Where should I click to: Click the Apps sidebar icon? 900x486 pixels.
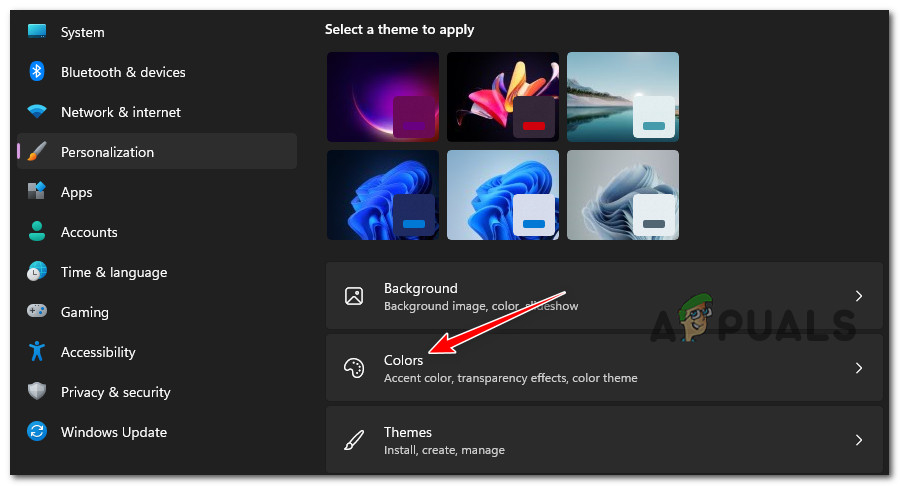coord(37,192)
